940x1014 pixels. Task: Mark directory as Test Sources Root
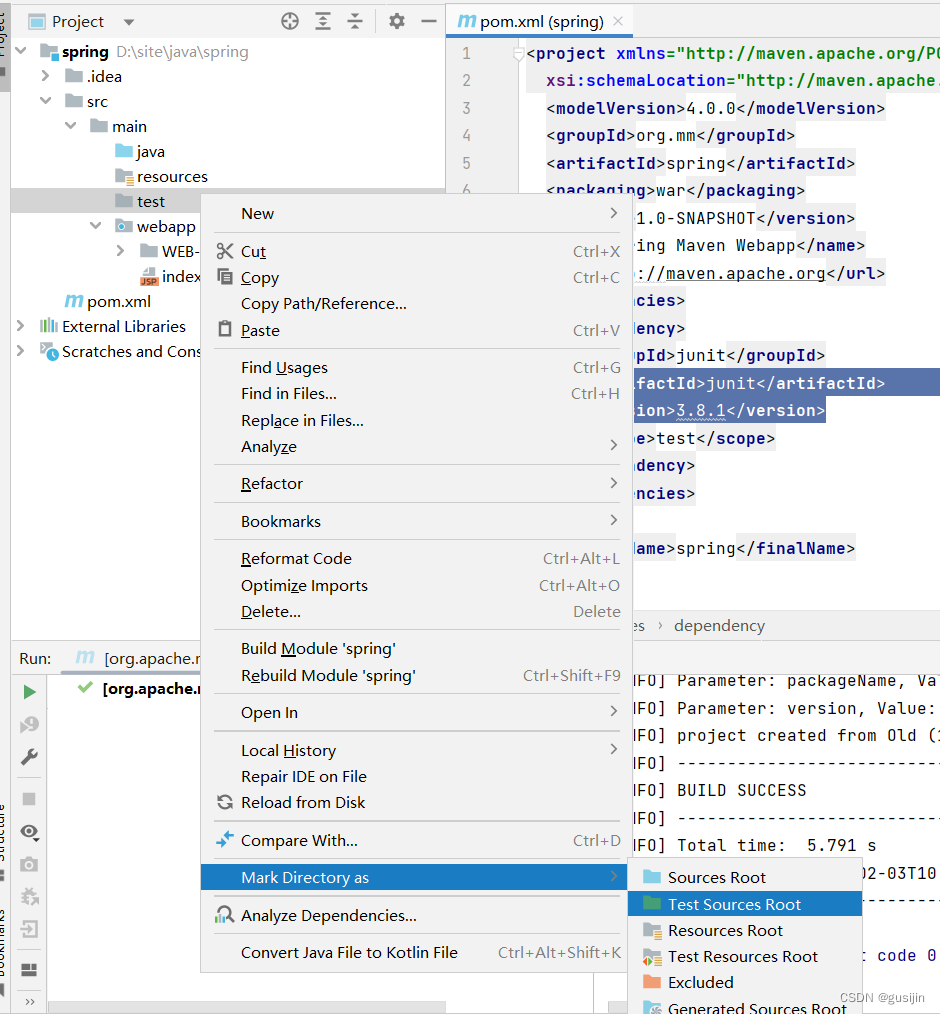pos(745,904)
